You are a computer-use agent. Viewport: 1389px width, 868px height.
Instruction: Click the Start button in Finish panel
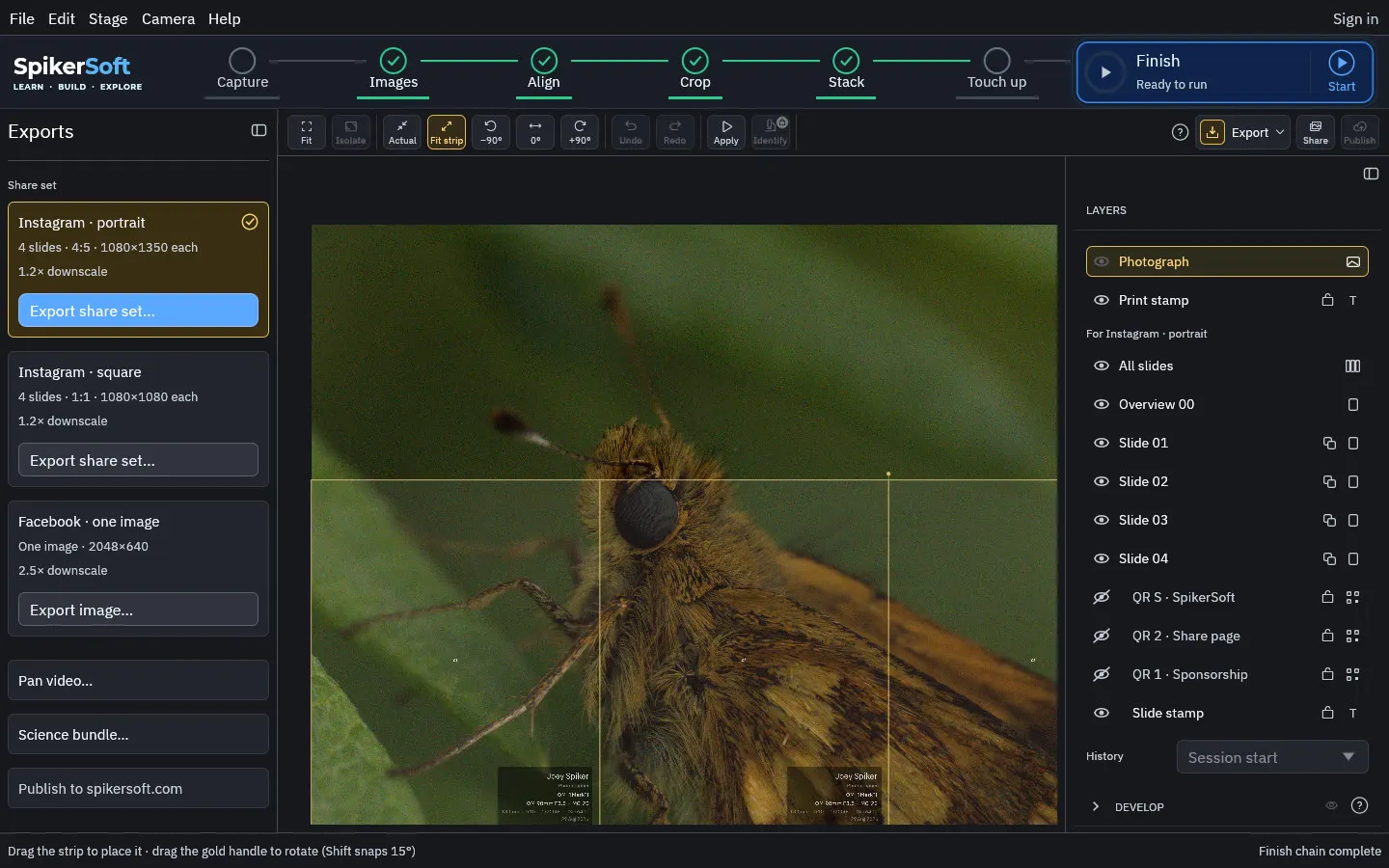coord(1342,72)
